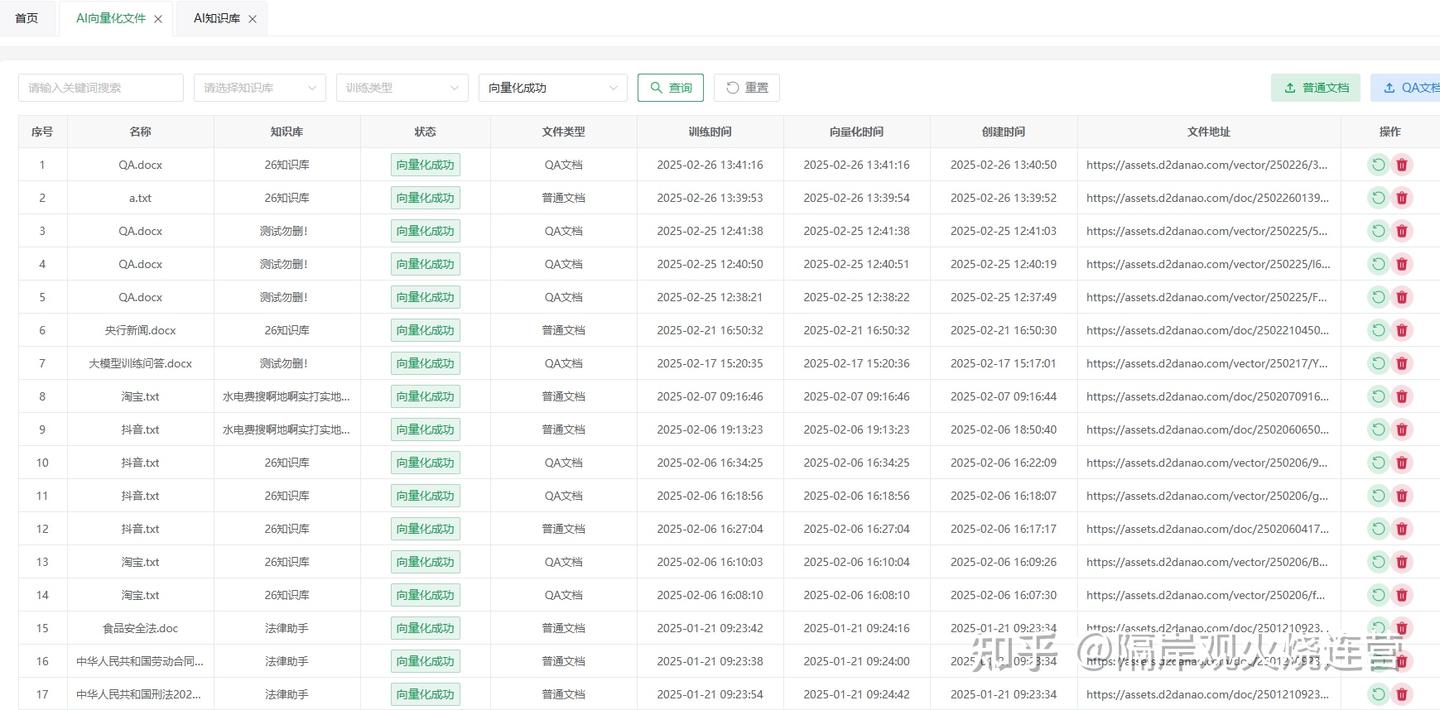Click the green 普通文档 upload button
Viewport: 1440px width, 710px height.
coord(1315,87)
